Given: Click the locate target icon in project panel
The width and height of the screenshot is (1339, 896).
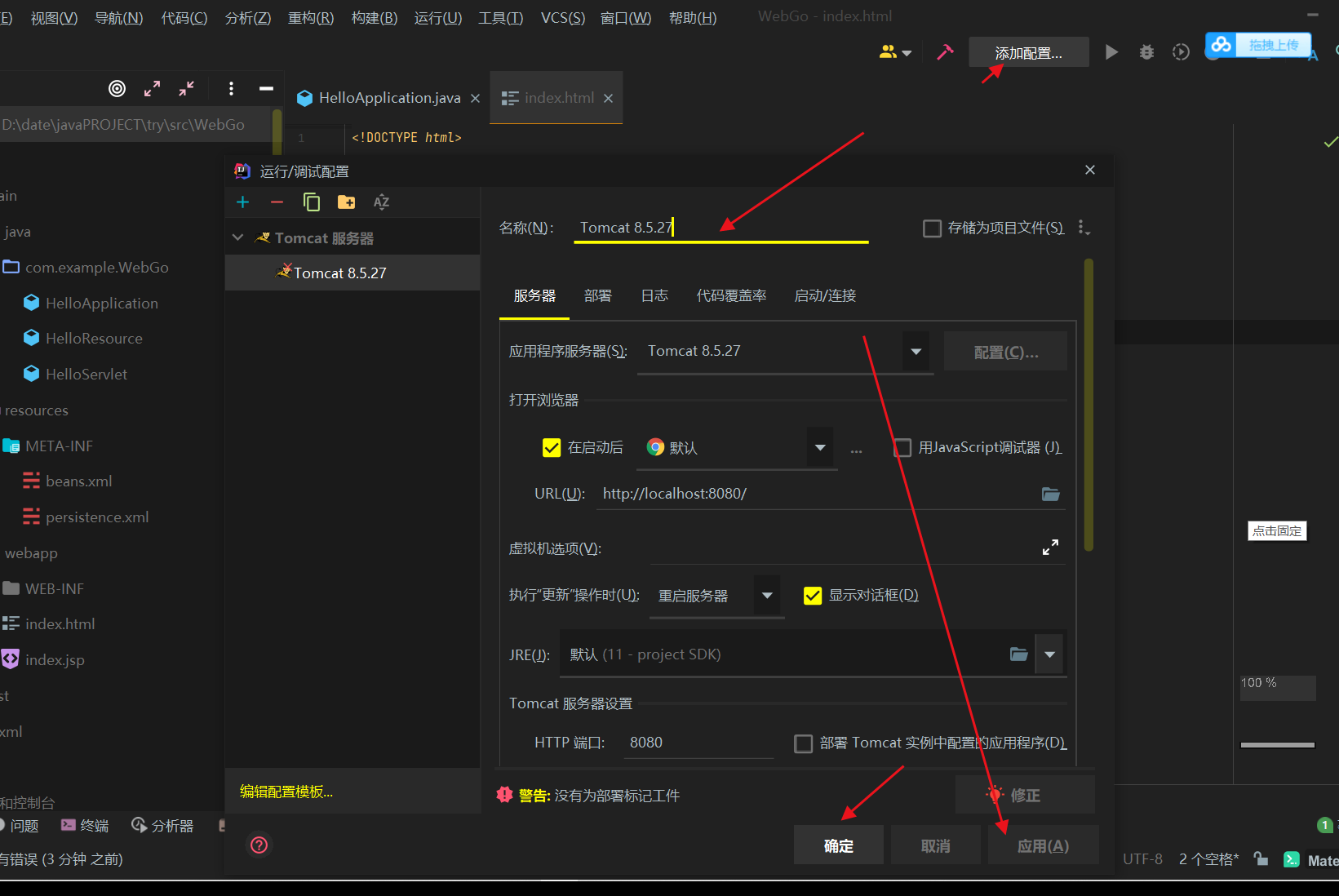Looking at the screenshot, I should (117, 88).
